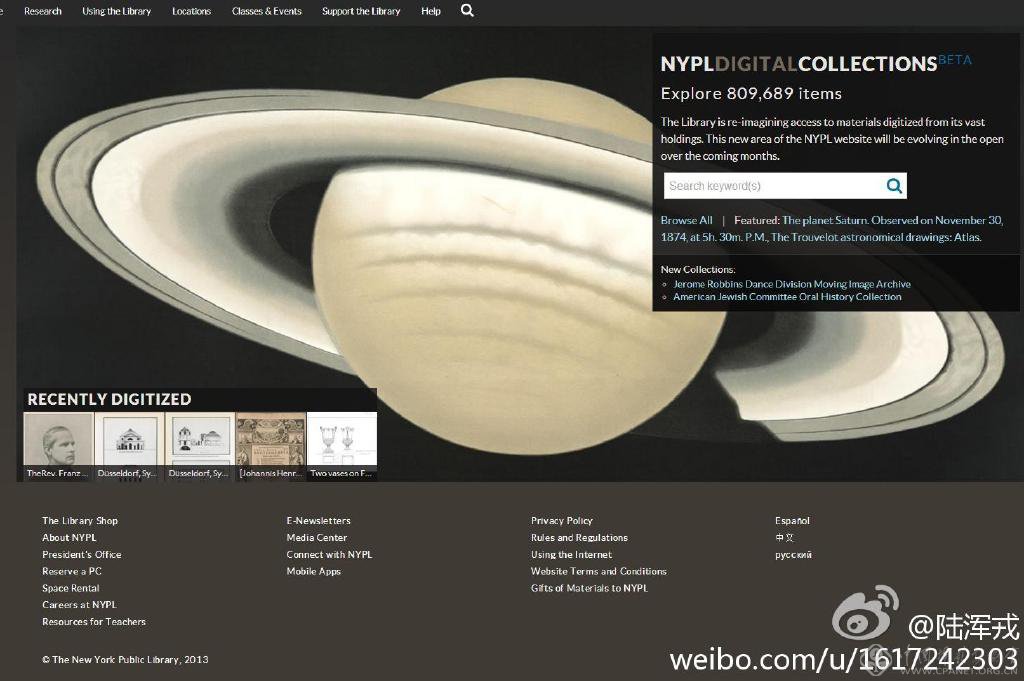Open the Classes & Events menu
The image size is (1024, 681).
[266, 11]
